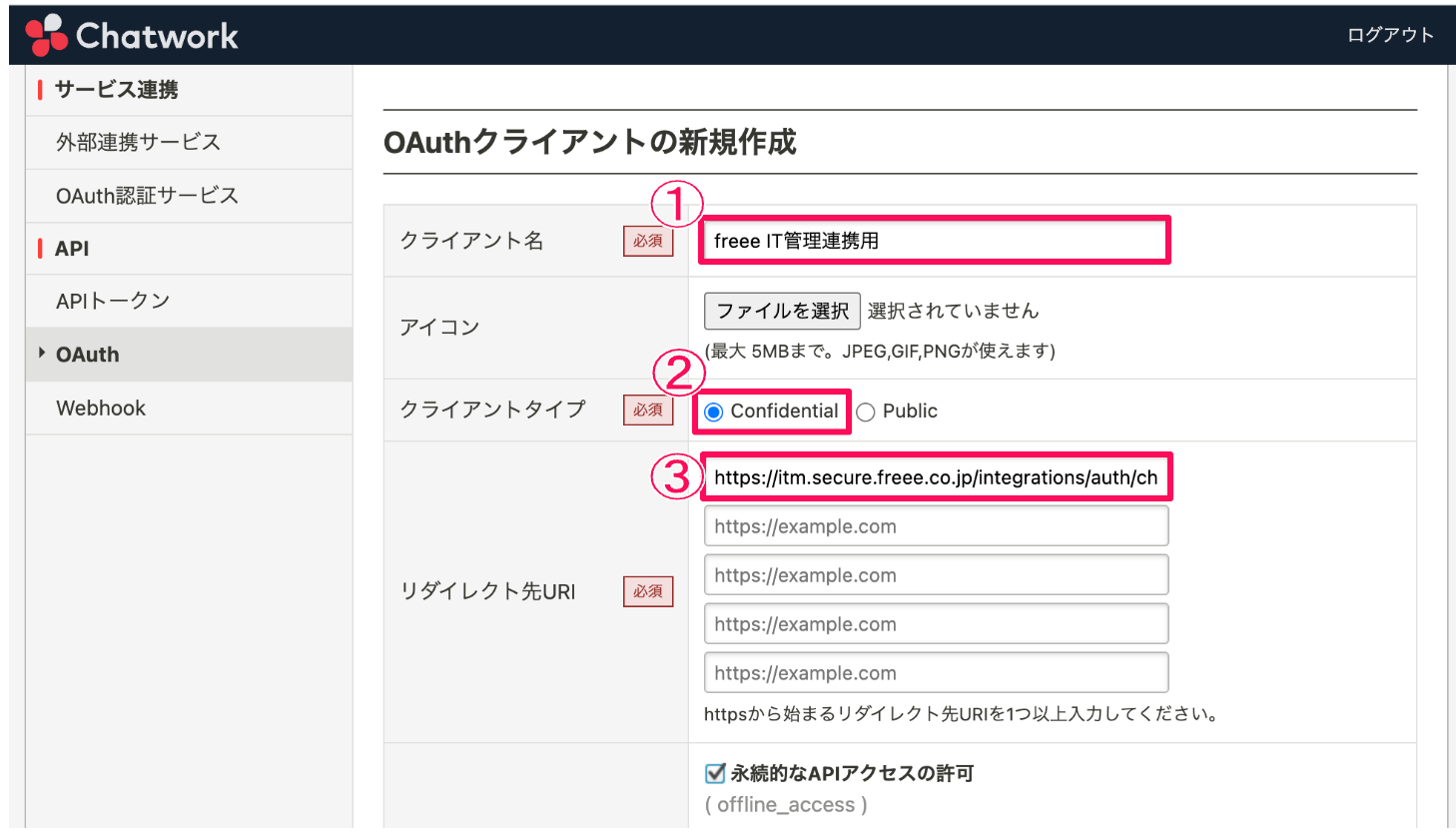Open 外部連携サービス in the sidebar
The height and width of the screenshot is (833, 1456).
(x=189, y=142)
